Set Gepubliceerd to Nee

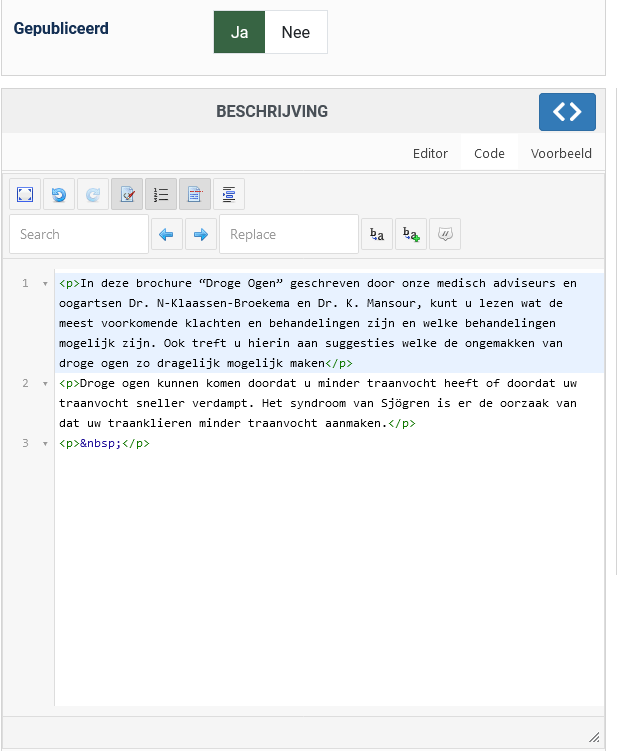tap(296, 32)
